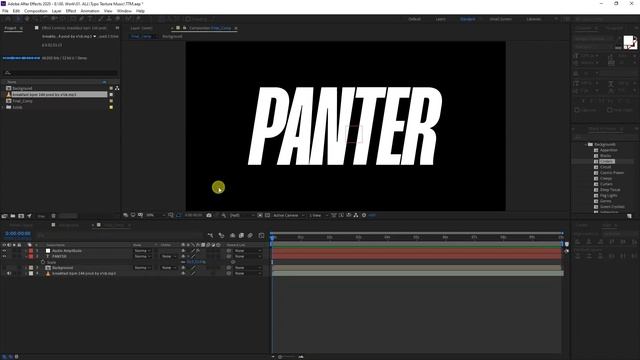Take a snapshot with the camera icon
This screenshot has width=640, height=360.
point(209,215)
